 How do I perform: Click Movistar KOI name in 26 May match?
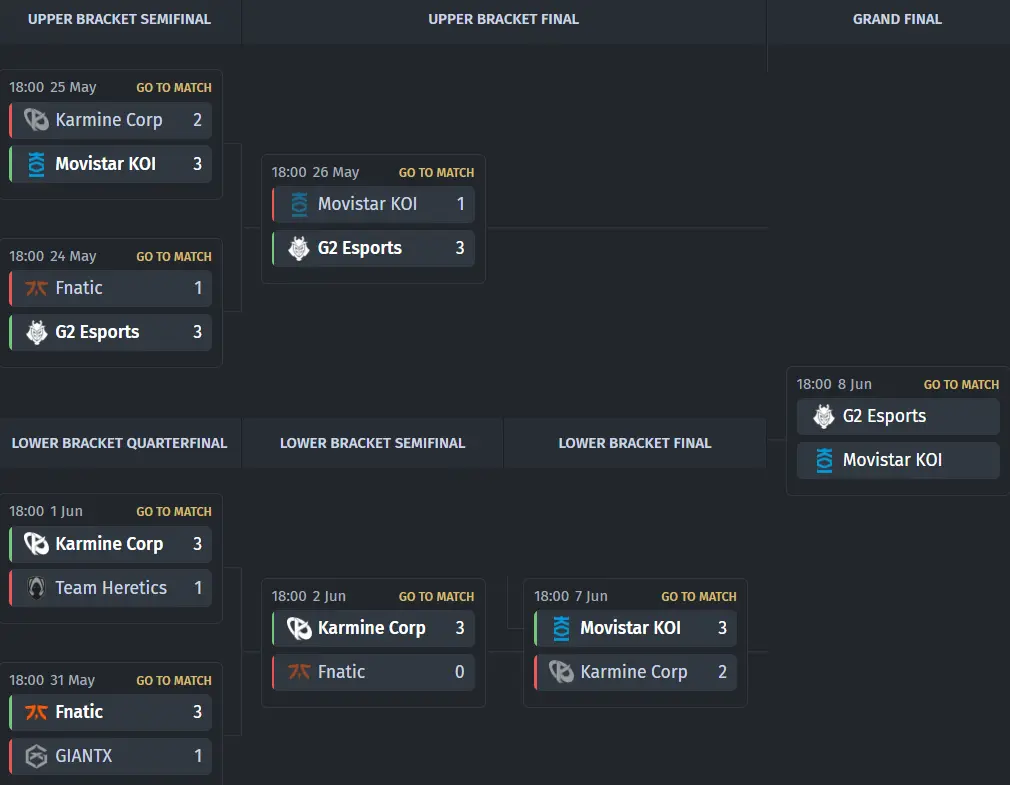(x=368, y=204)
